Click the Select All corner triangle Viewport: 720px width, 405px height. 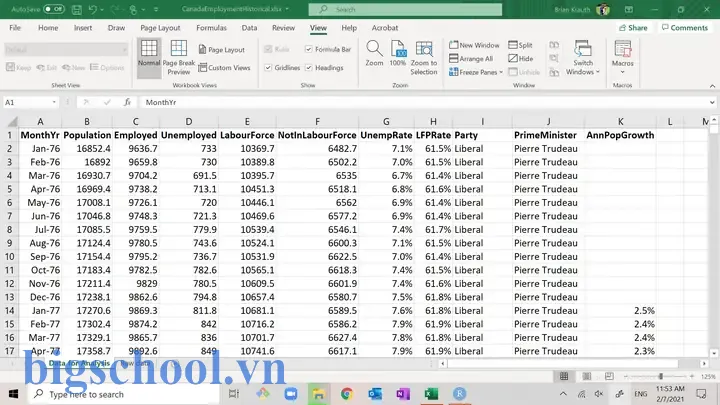point(12,121)
